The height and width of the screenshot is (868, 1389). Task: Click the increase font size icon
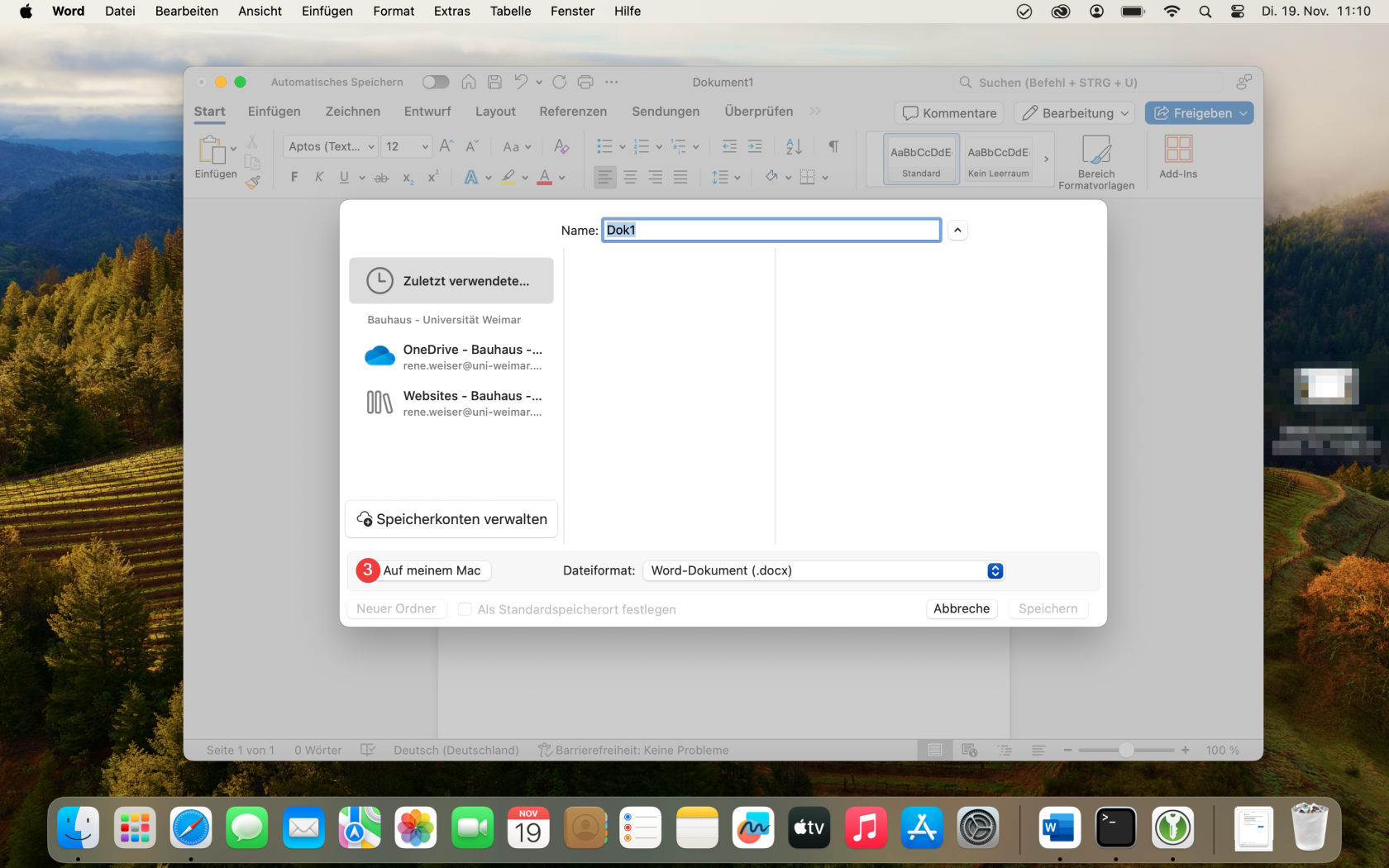(446, 146)
